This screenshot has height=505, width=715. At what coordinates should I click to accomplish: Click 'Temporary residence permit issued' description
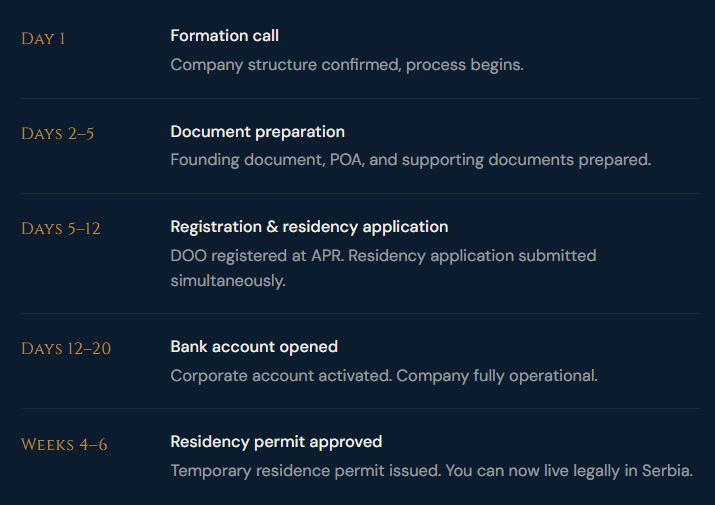coord(303,471)
